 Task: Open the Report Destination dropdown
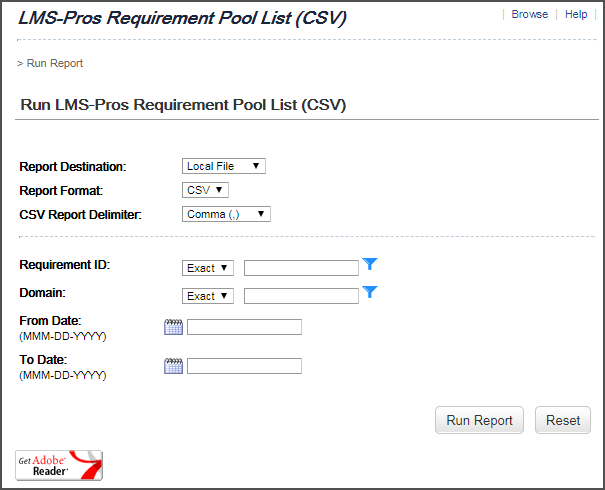(223, 166)
